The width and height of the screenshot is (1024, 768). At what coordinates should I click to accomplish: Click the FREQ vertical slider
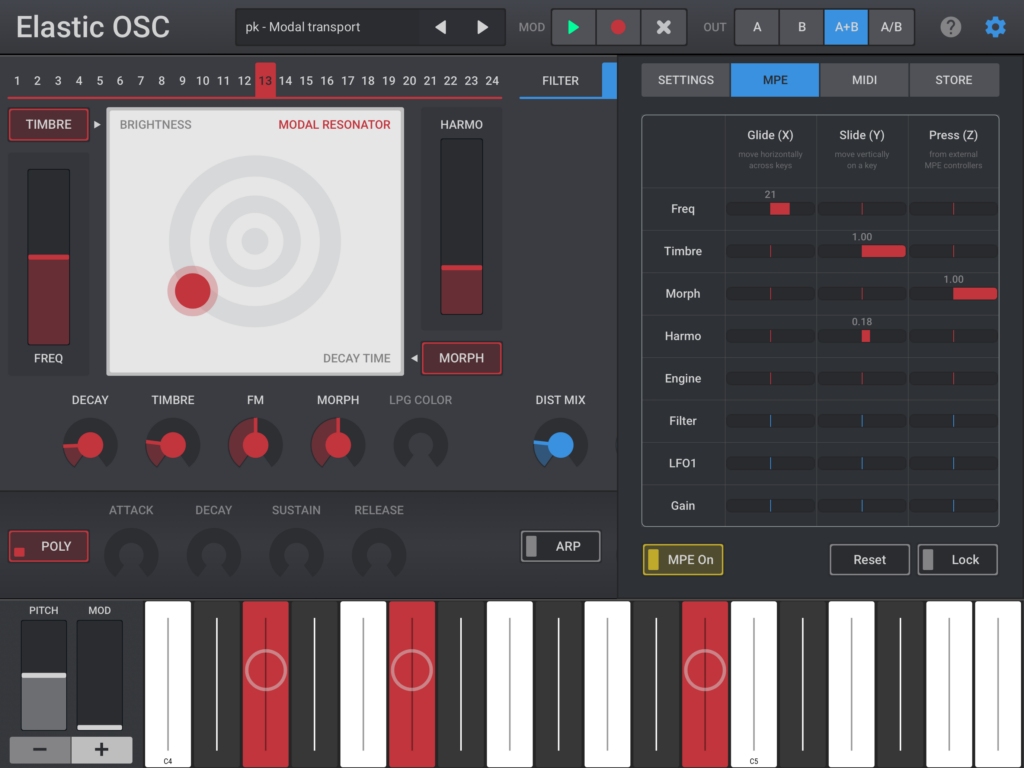click(x=48, y=257)
